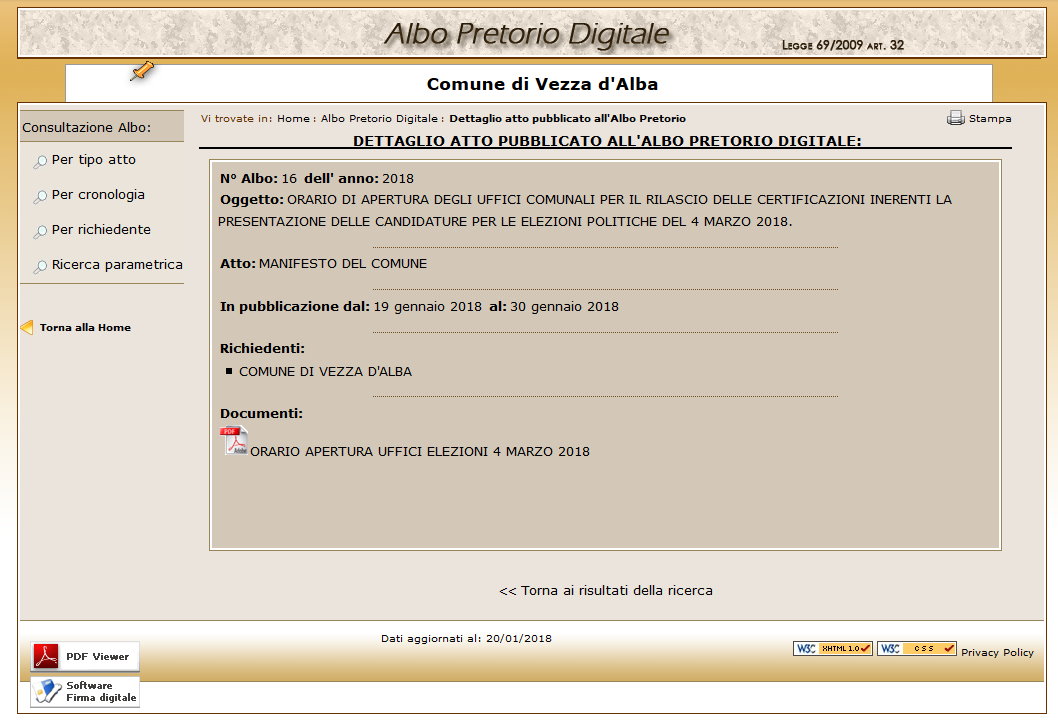Open the PDF Viewer button
This screenshot has width=1058, height=725.
click(85, 656)
